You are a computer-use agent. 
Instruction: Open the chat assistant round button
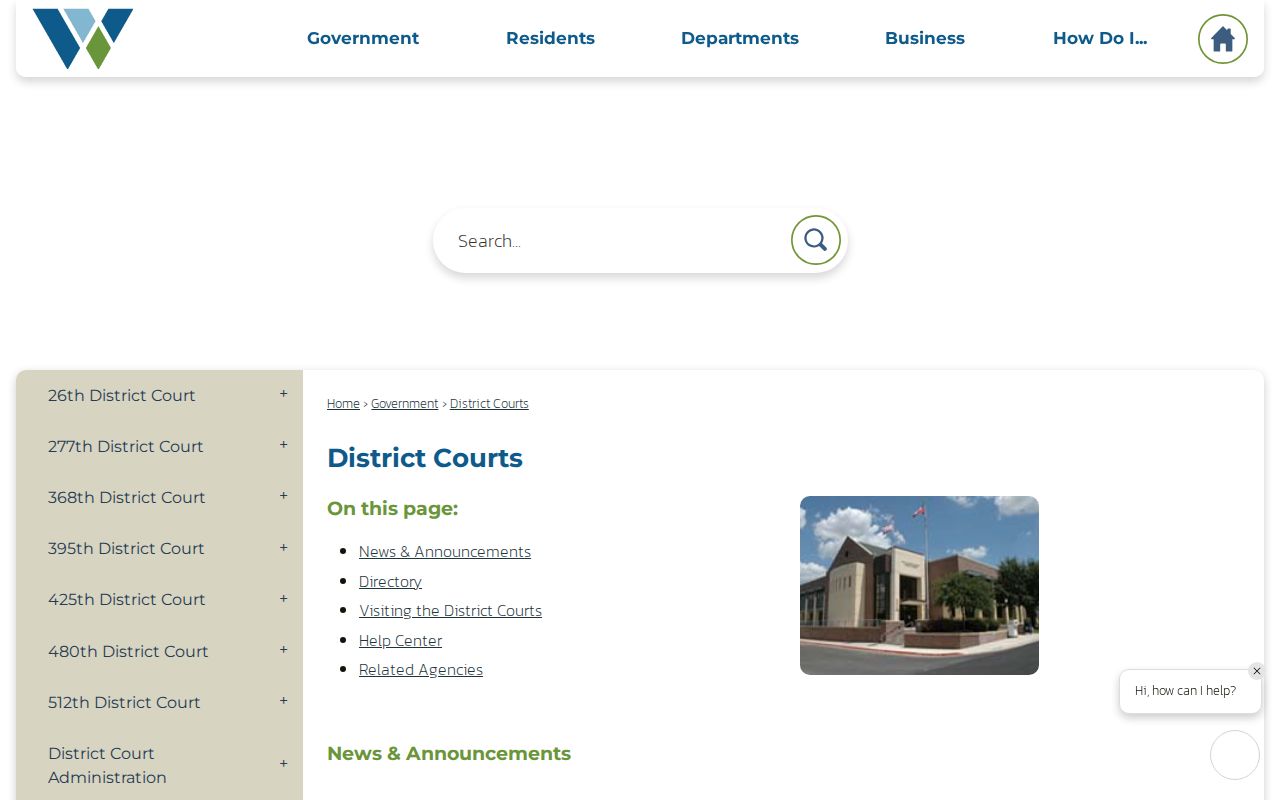[1235, 755]
